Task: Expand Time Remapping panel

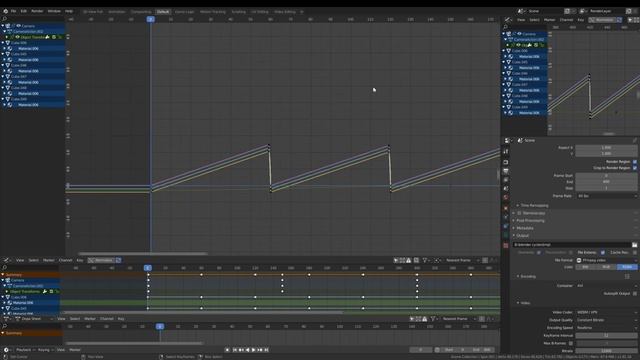Action: tap(534, 205)
